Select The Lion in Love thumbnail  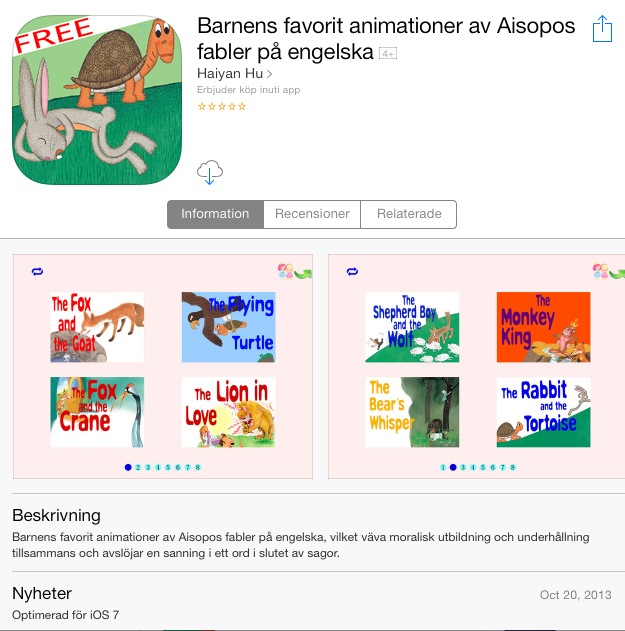(x=228, y=412)
